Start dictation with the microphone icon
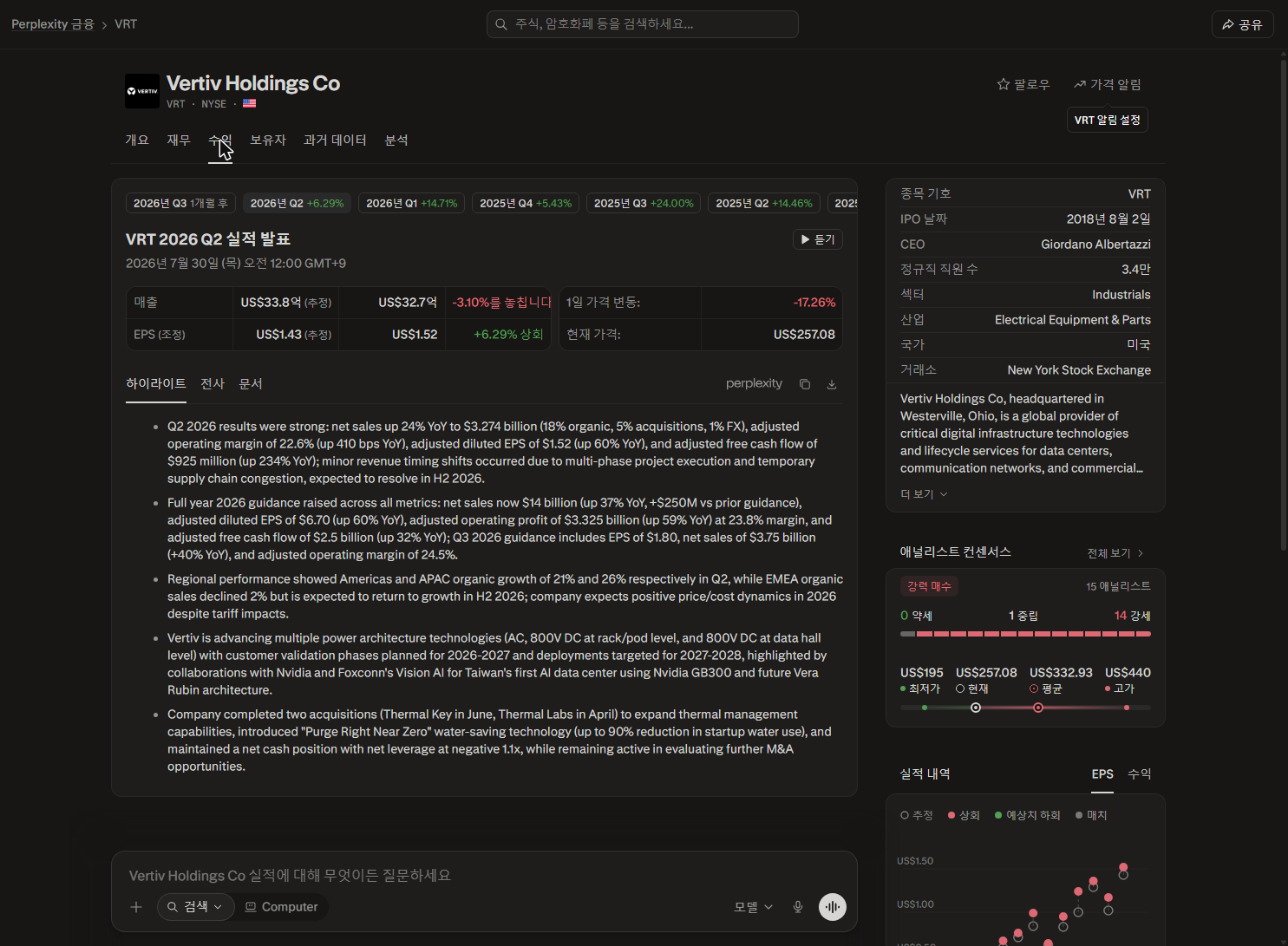Image resolution: width=1288 pixels, height=946 pixels. (x=798, y=907)
